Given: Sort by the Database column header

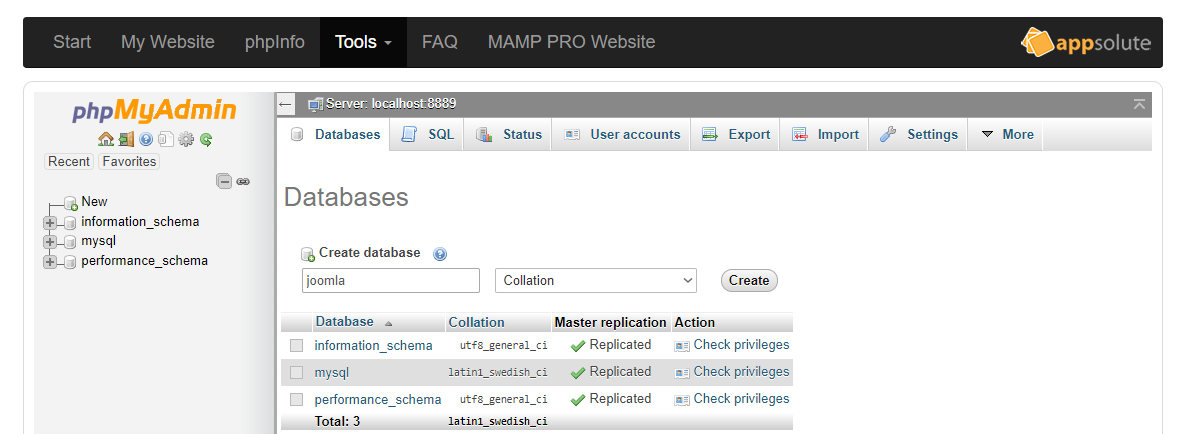Looking at the screenshot, I should tap(345, 322).
